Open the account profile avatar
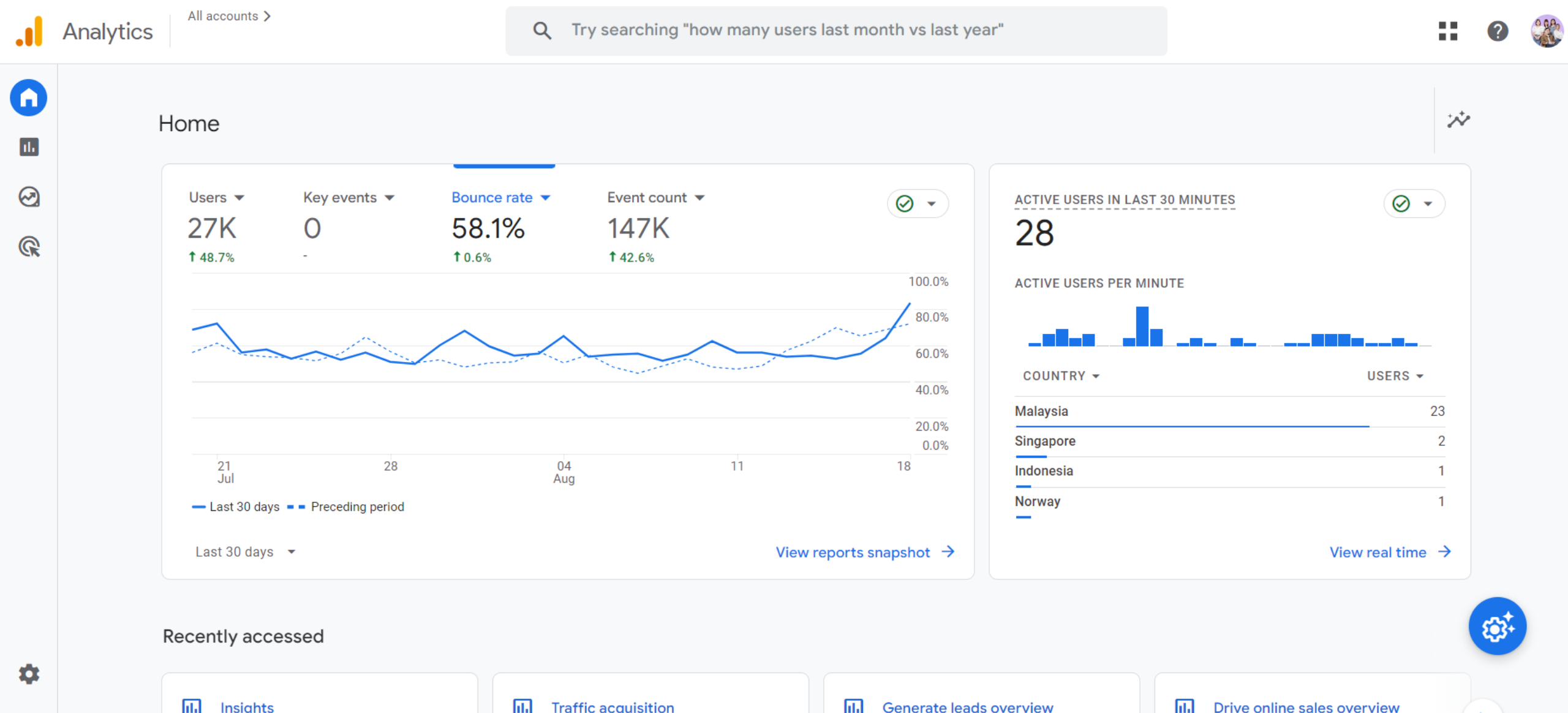1568x713 pixels. coord(1547,31)
